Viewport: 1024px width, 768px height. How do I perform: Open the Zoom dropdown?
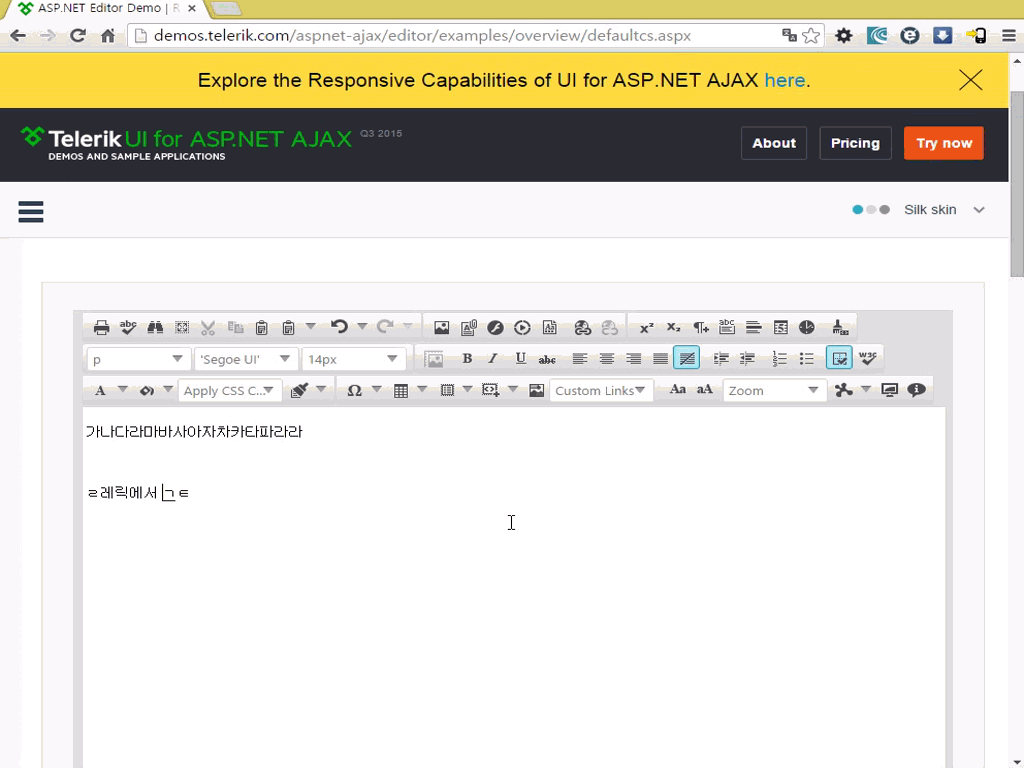point(774,391)
